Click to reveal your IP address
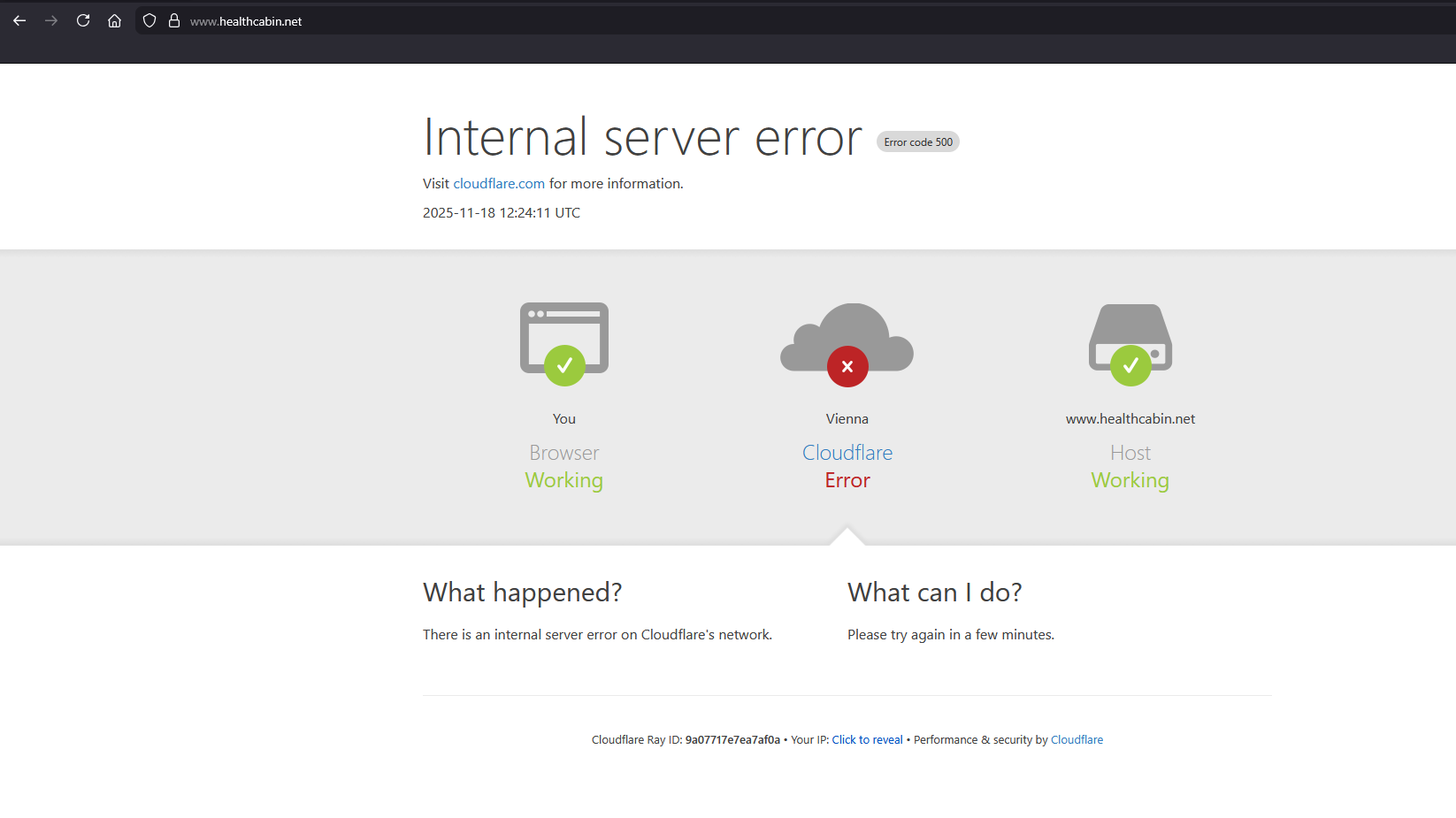 867,740
